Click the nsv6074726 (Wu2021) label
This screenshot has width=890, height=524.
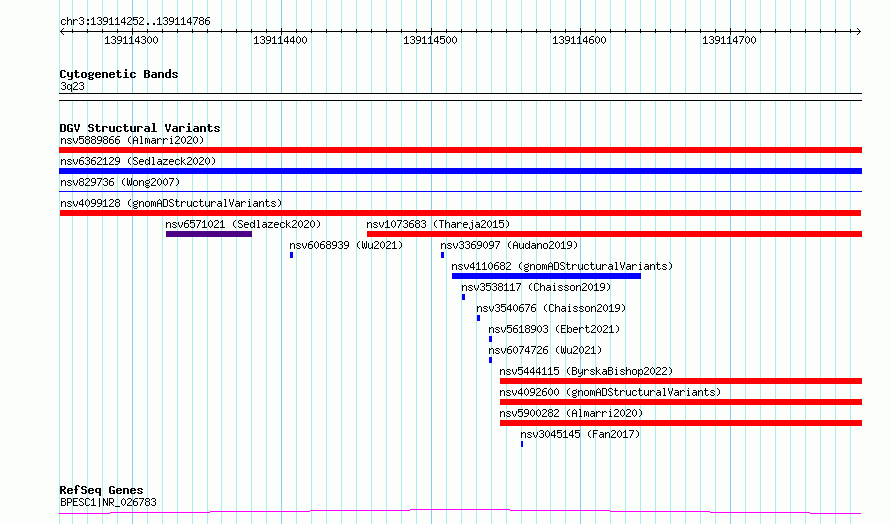[545, 350]
